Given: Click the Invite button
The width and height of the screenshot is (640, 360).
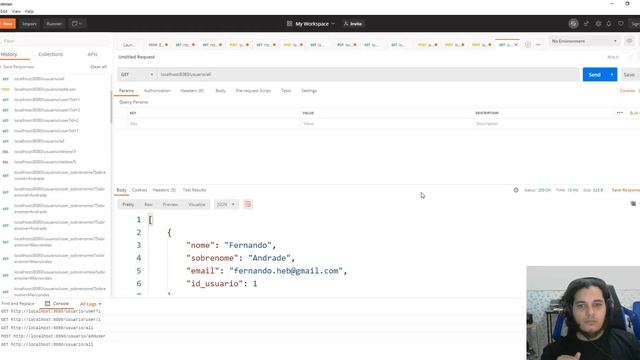Looking at the screenshot, I should (x=353, y=24).
